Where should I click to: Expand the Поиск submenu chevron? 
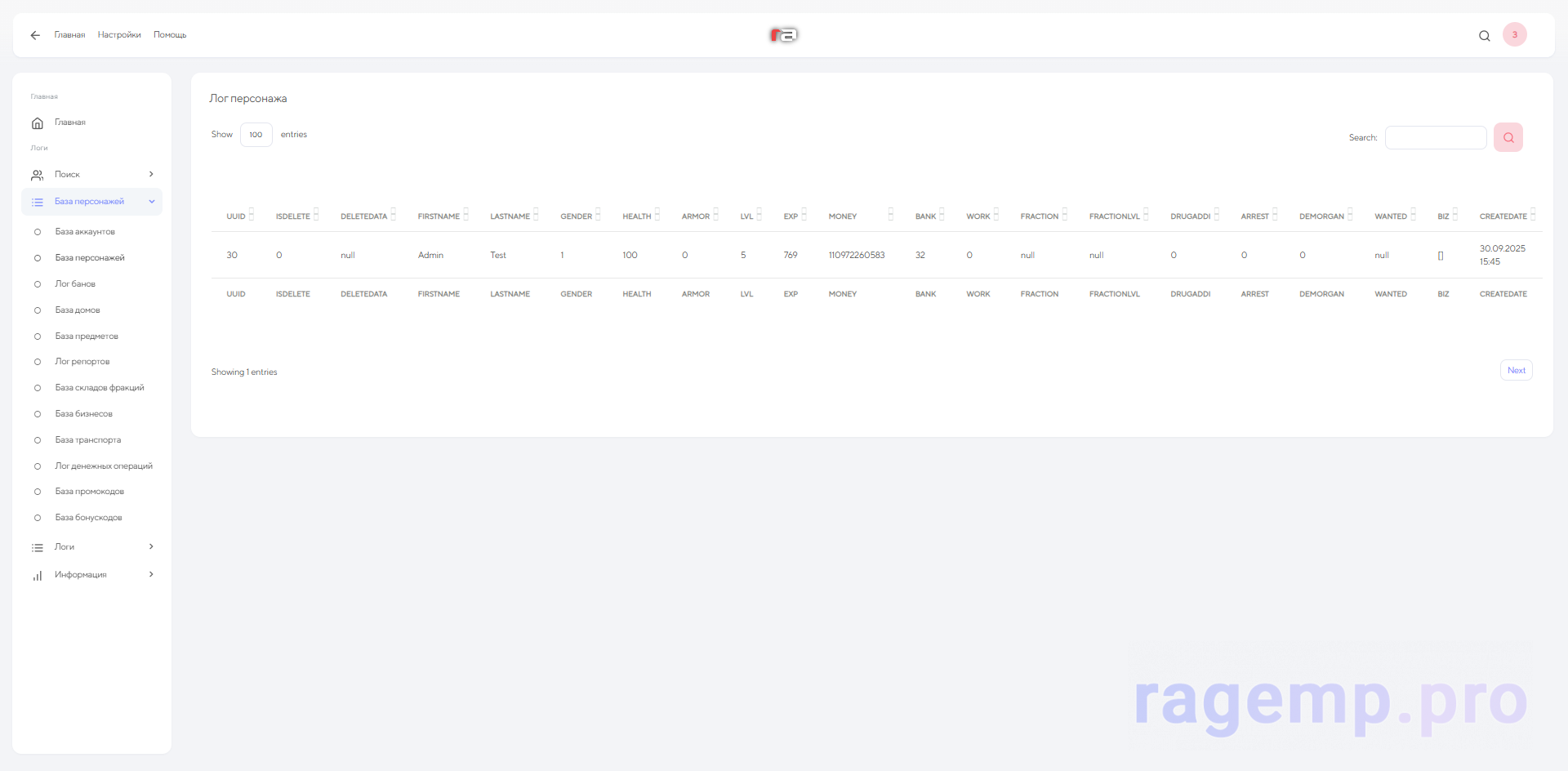click(151, 174)
